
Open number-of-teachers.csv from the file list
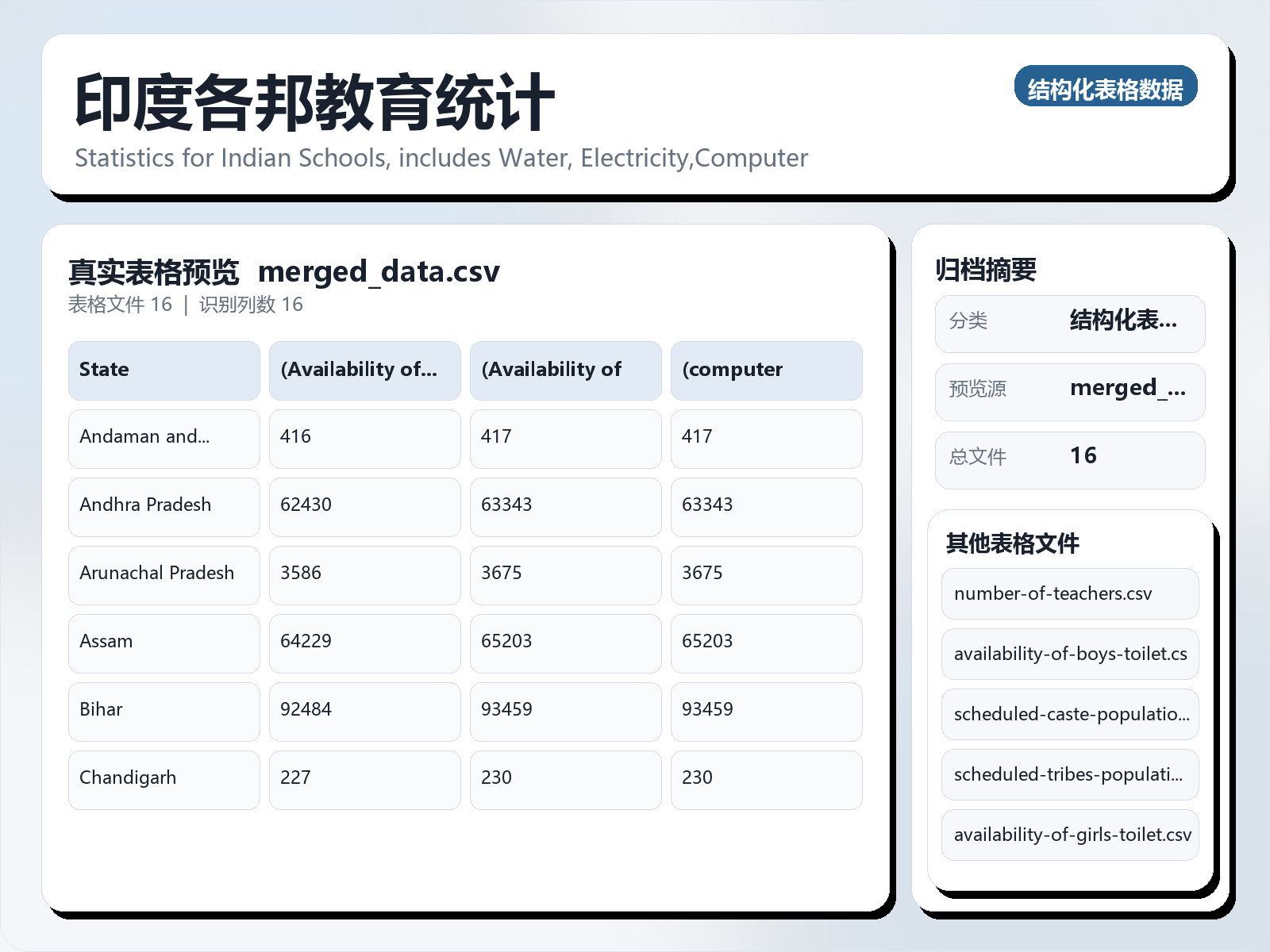tap(1069, 593)
